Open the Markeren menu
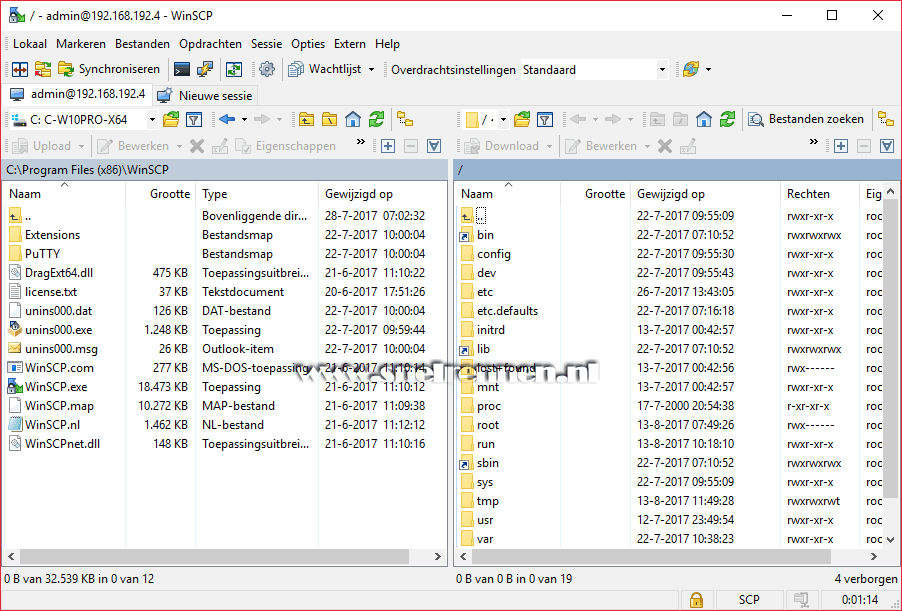 [81, 44]
